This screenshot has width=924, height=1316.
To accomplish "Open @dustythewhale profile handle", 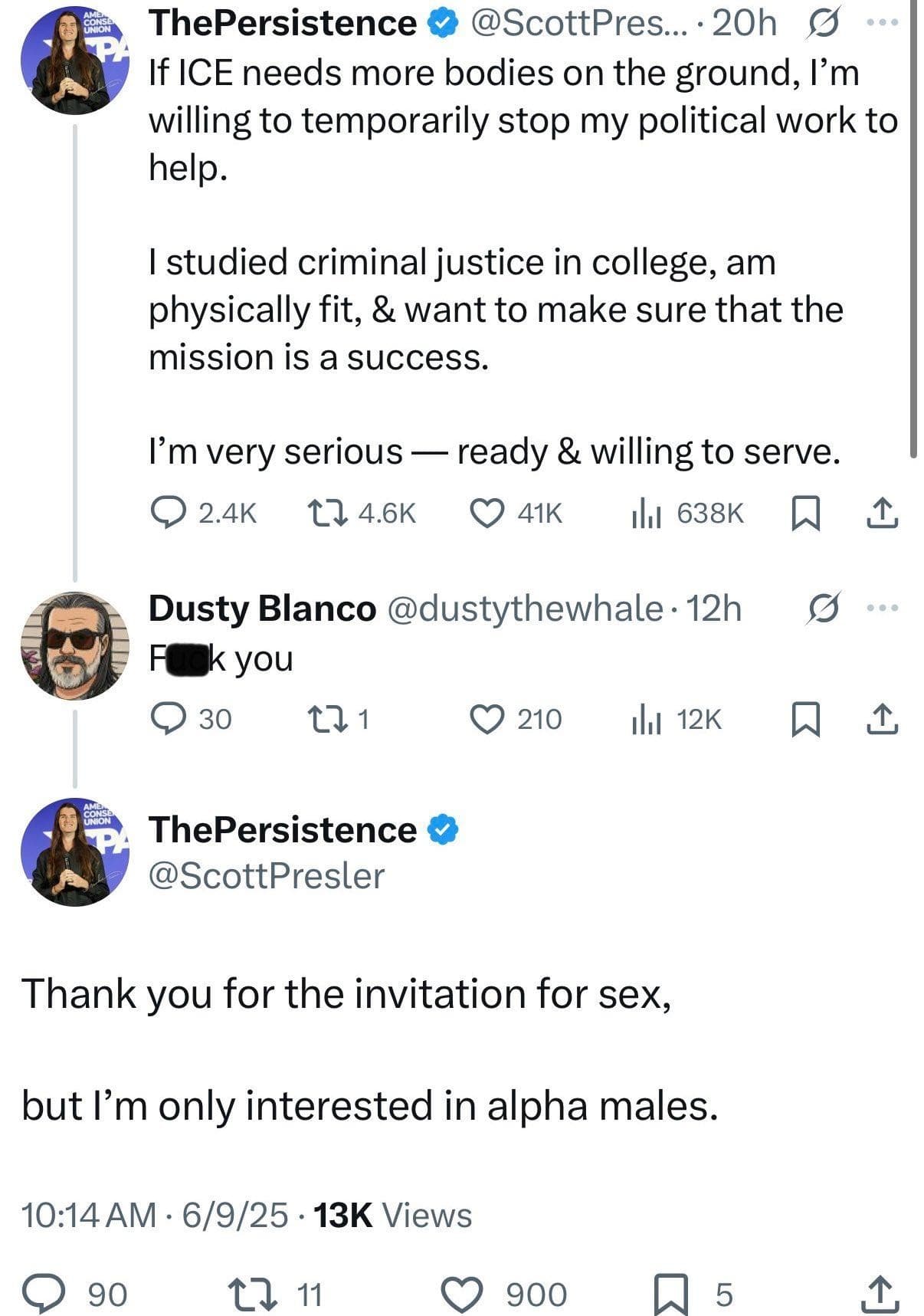I will (525, 609).
